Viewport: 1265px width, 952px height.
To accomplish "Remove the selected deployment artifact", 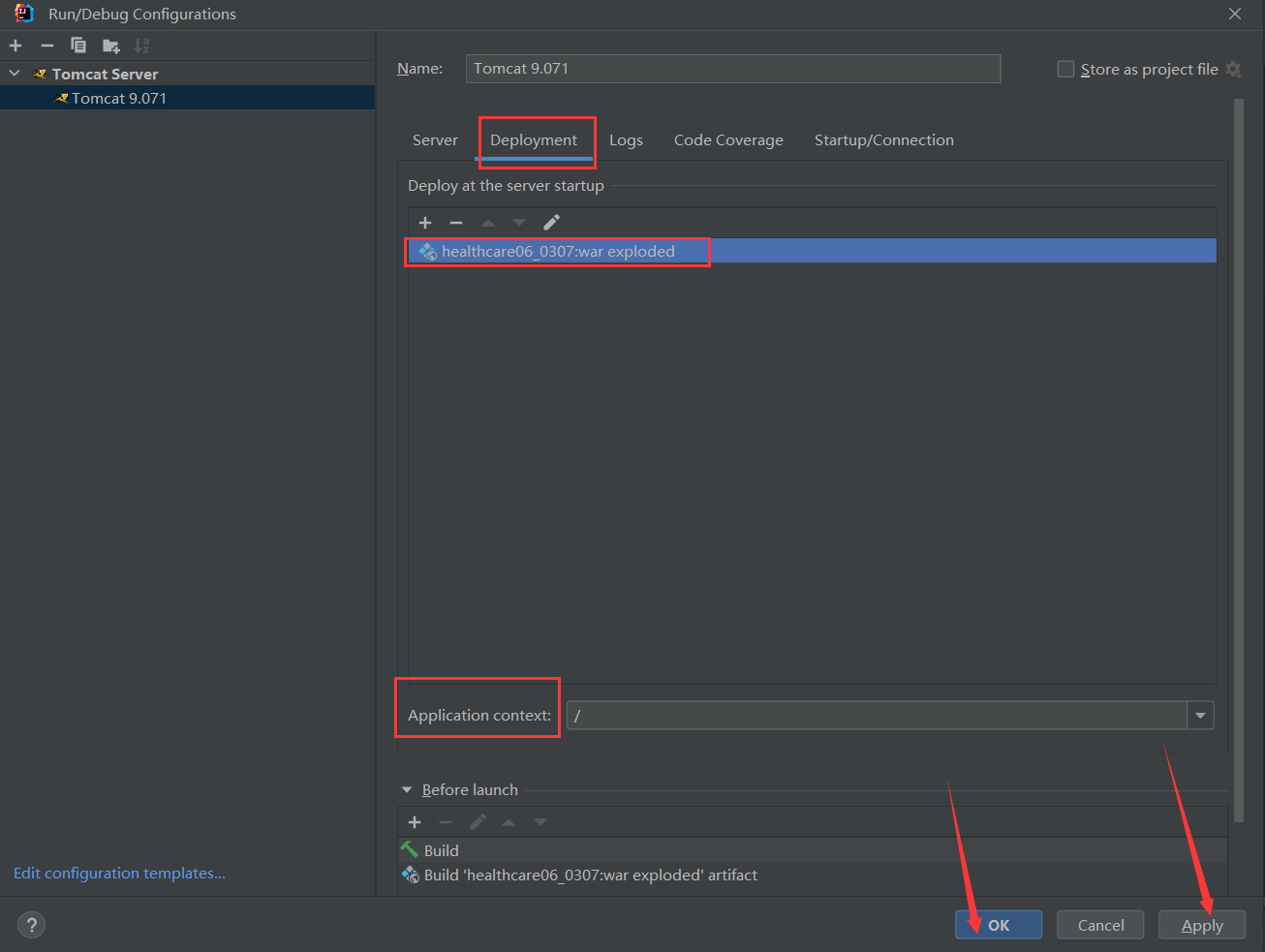I will (x=456, y=223).
